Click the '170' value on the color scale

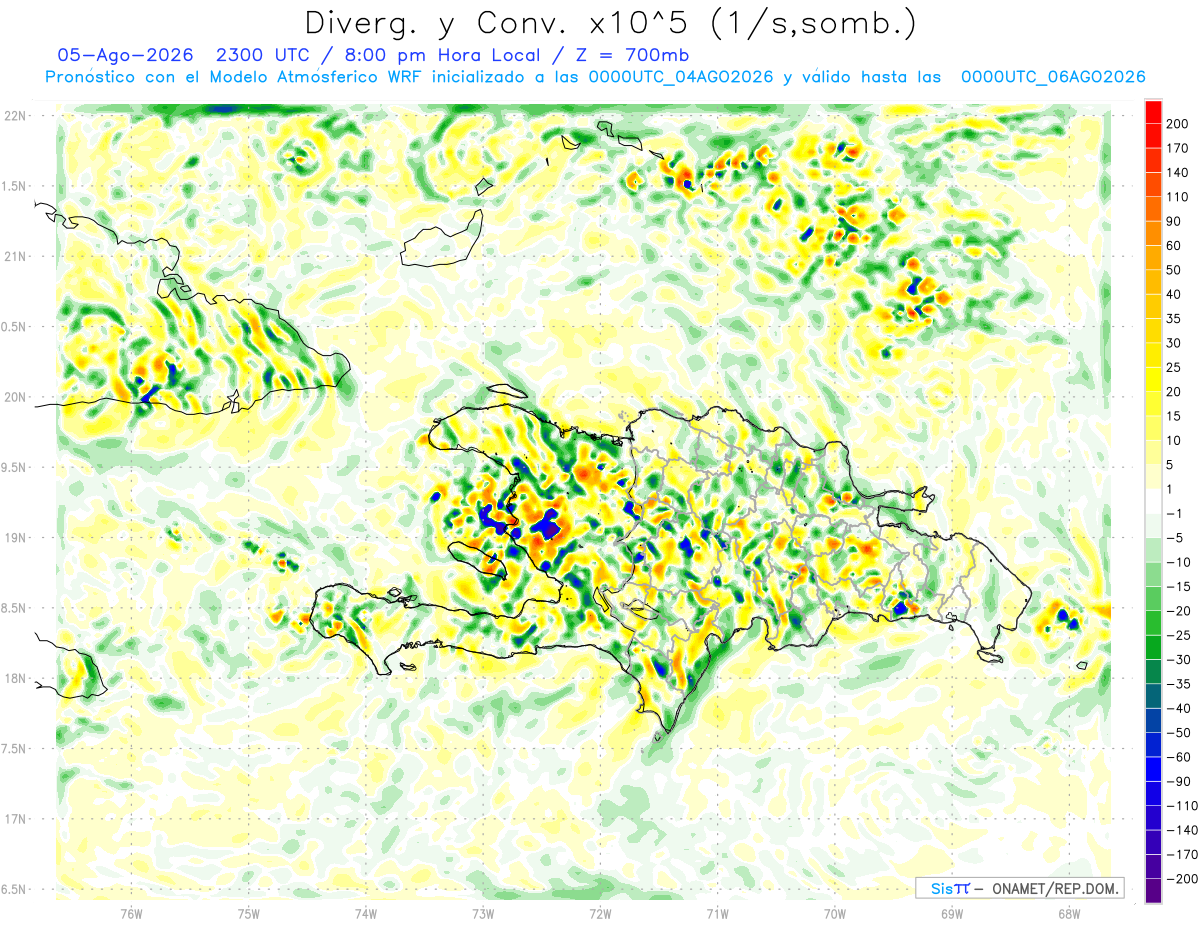tap(1177, 148)
